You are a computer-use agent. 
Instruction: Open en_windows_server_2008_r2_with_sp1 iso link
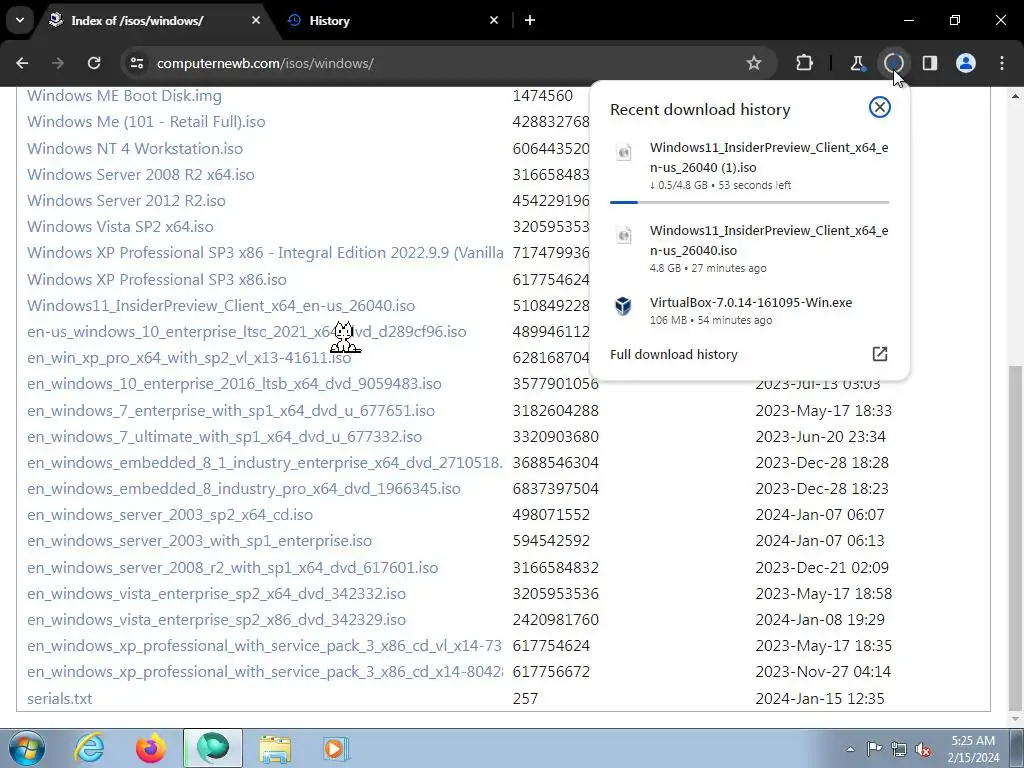coord(232,568)
